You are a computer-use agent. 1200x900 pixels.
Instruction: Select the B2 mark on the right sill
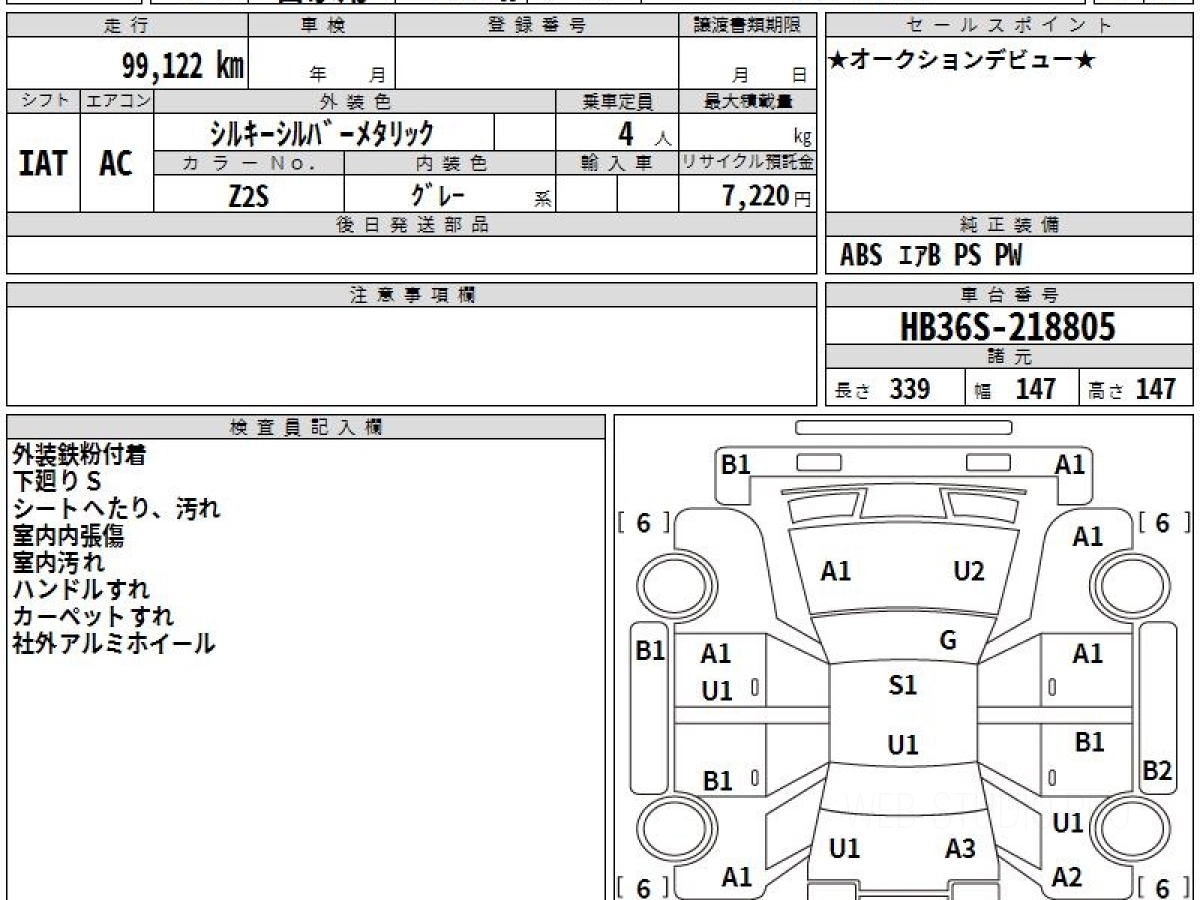click(1157, 771)
